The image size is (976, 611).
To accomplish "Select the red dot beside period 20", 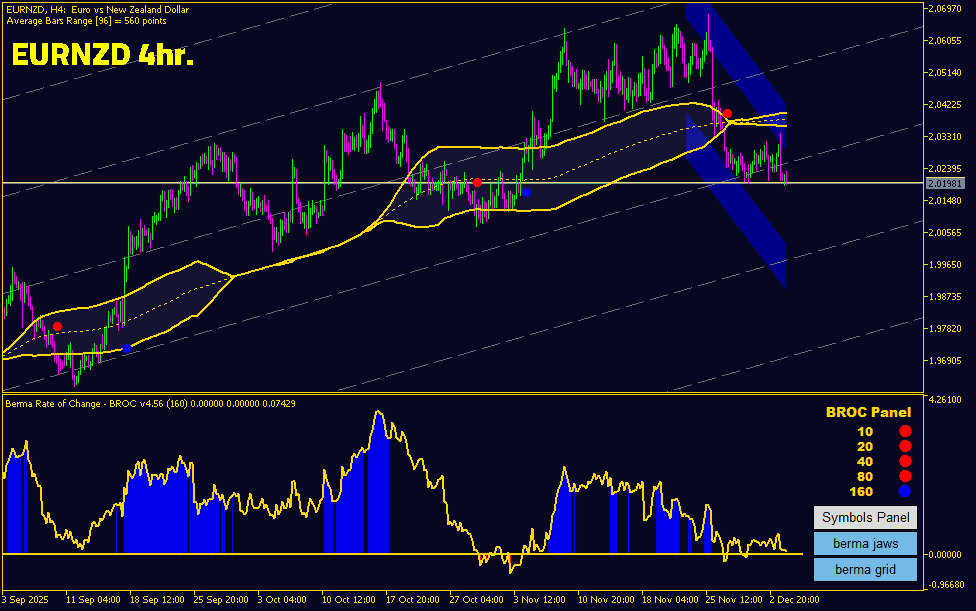I will [x=905, y=446].
